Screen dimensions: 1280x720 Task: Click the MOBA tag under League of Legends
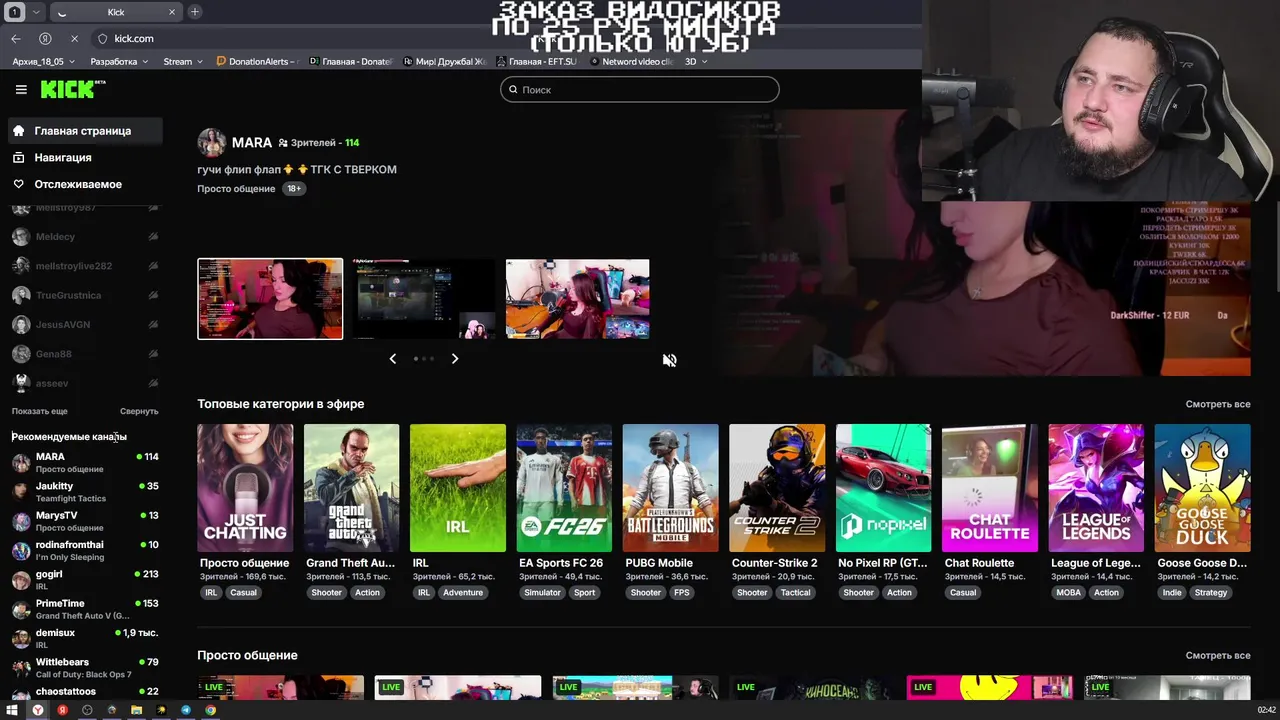tap(1068, 592)
